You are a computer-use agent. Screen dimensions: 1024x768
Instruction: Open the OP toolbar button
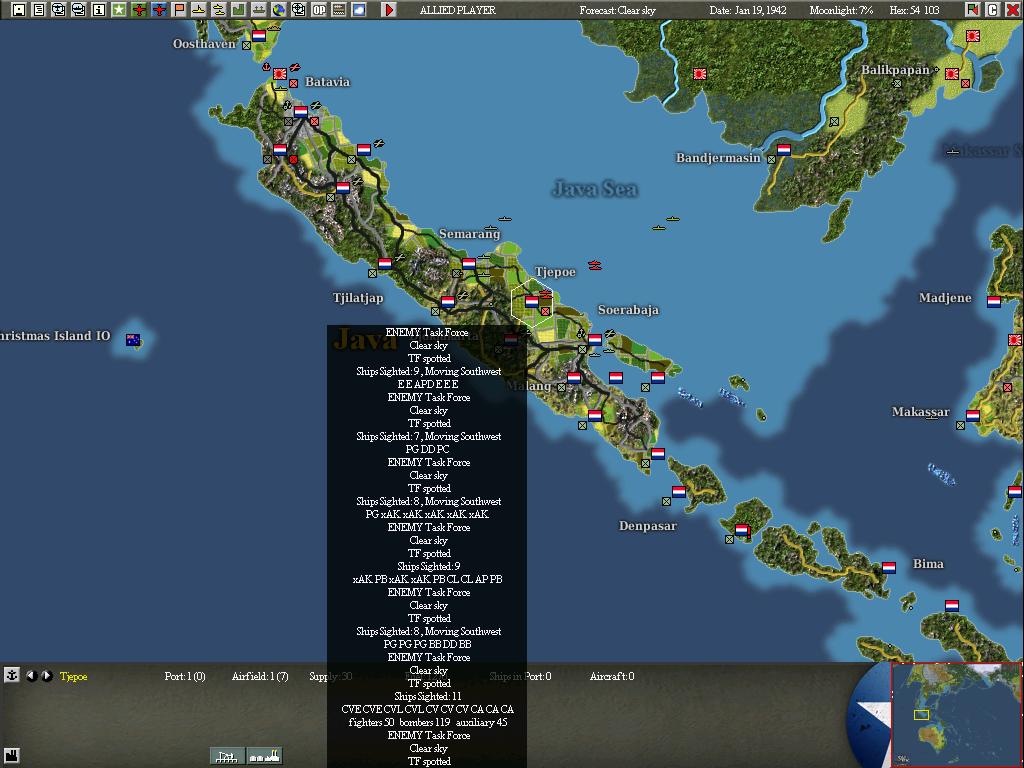(318, 10)
